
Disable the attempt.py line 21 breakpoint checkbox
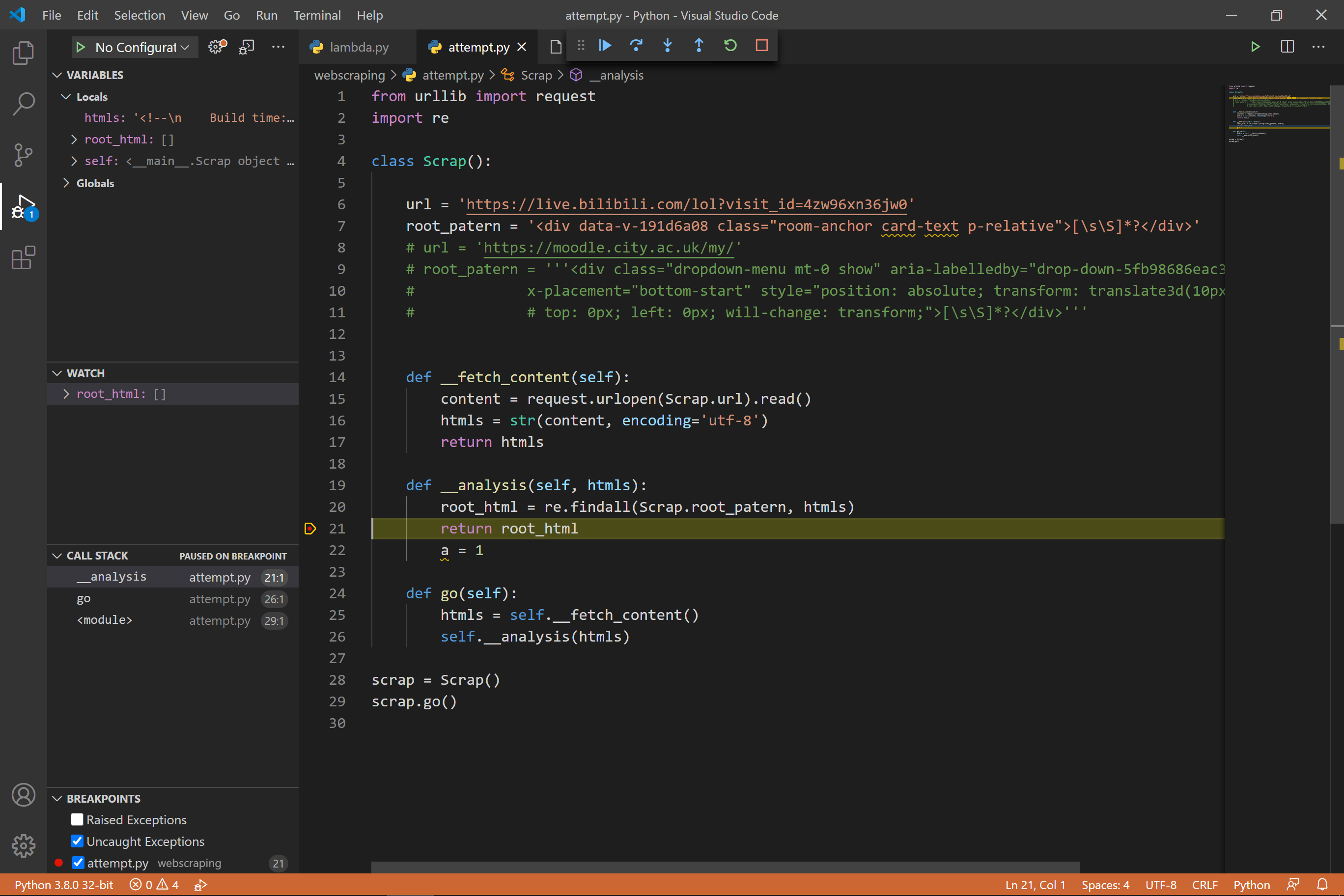[x=78, y=863]
